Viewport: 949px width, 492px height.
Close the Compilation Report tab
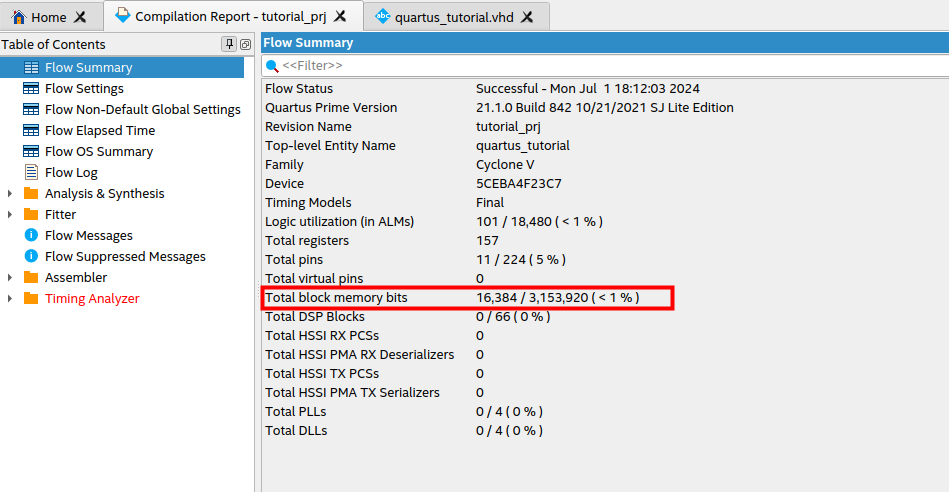coord(340,16)
